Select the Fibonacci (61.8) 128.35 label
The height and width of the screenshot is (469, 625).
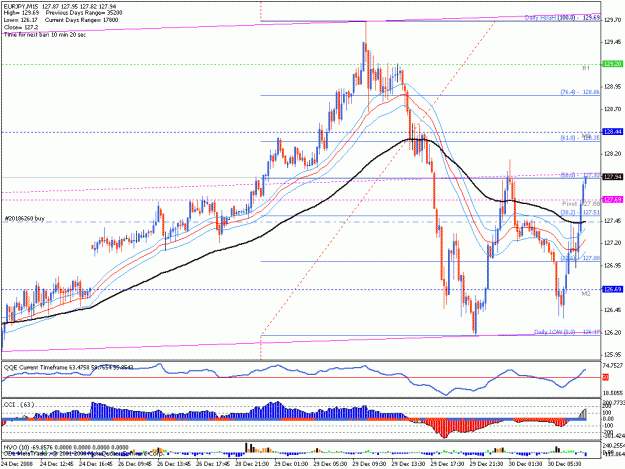coord(580,137)
